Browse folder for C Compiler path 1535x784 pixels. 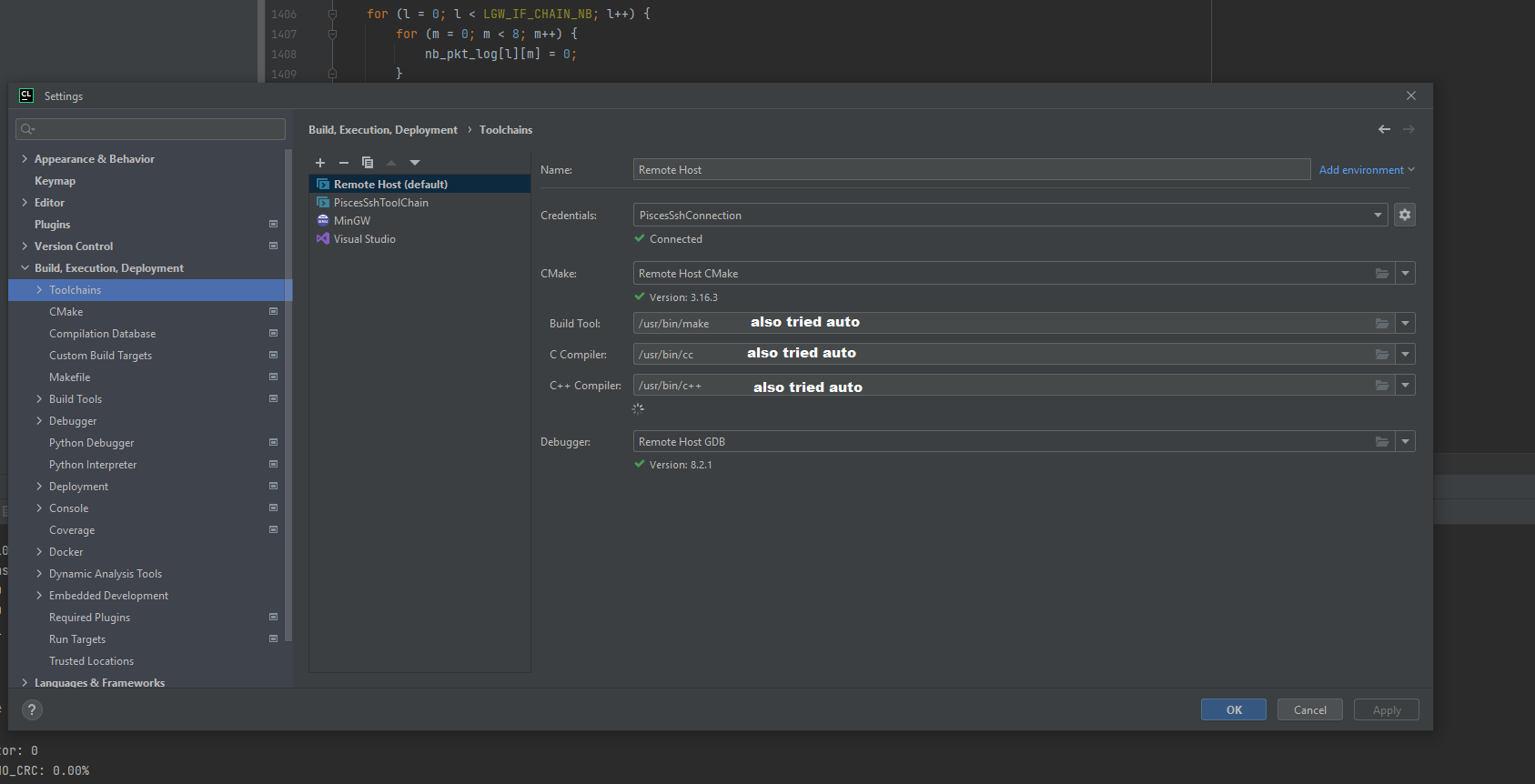click(1382, 355)
